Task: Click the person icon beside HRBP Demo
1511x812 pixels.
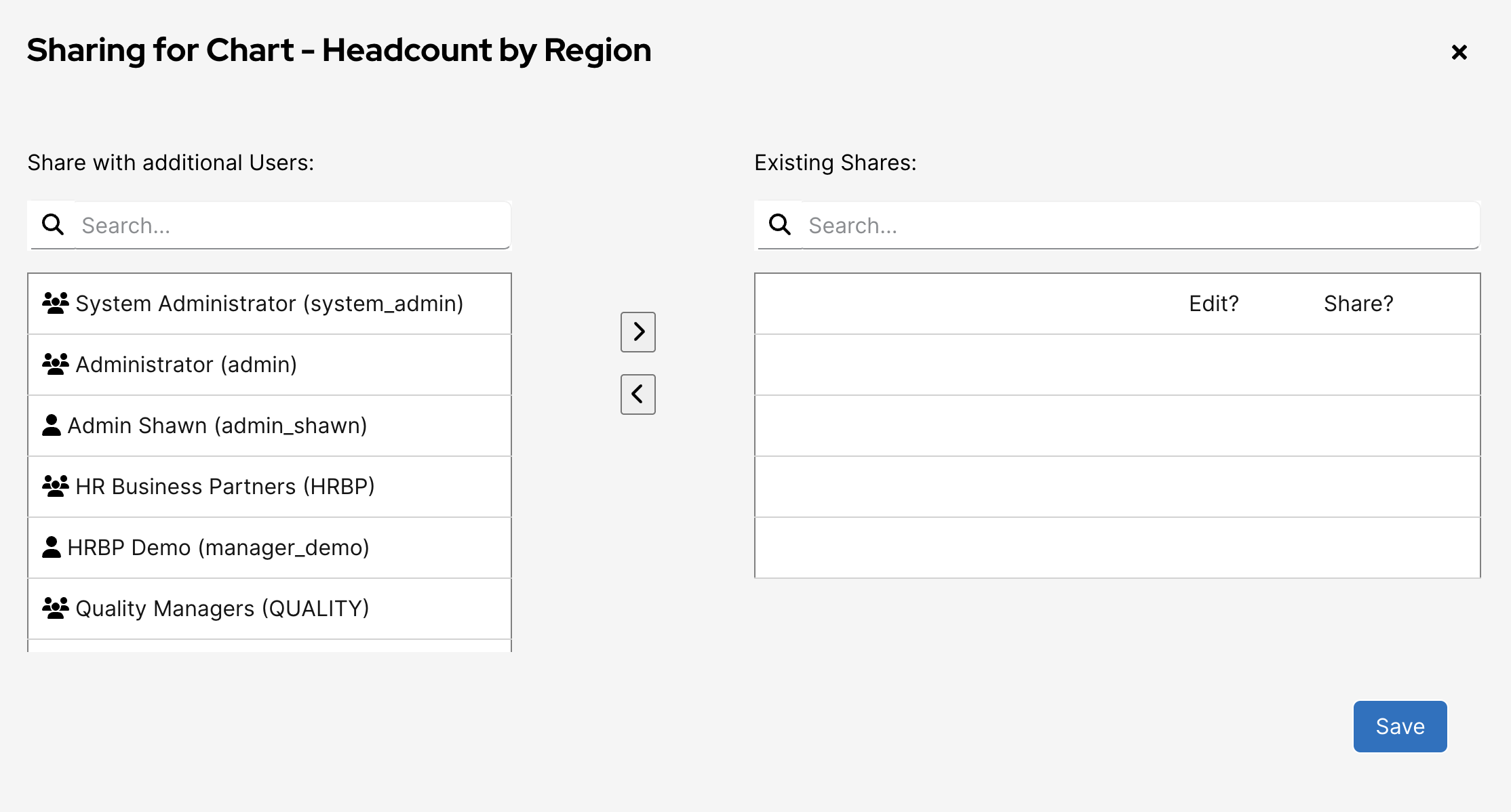Action: [x=52, y=547]
